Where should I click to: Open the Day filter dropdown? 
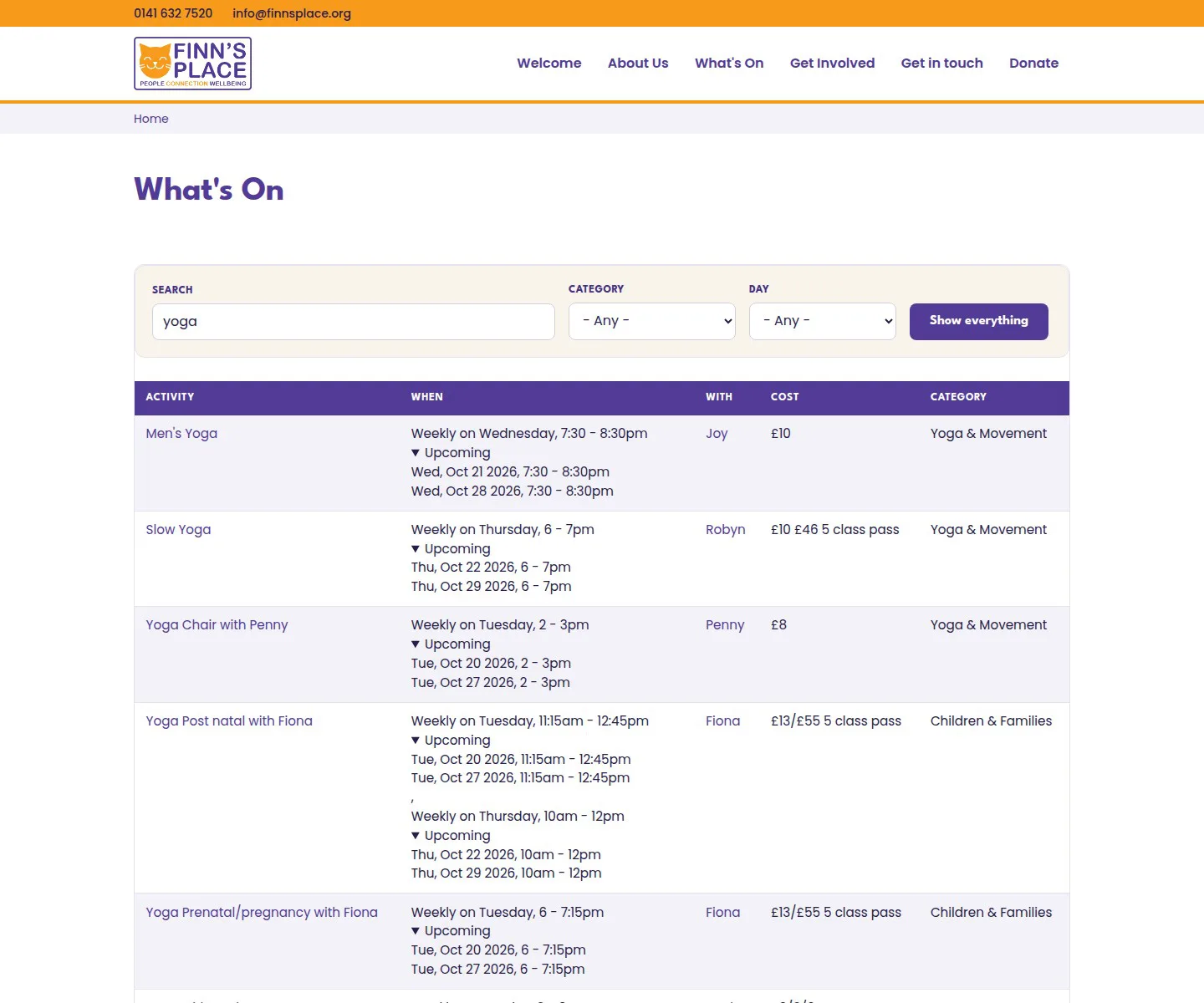click(x=823, y=321)
